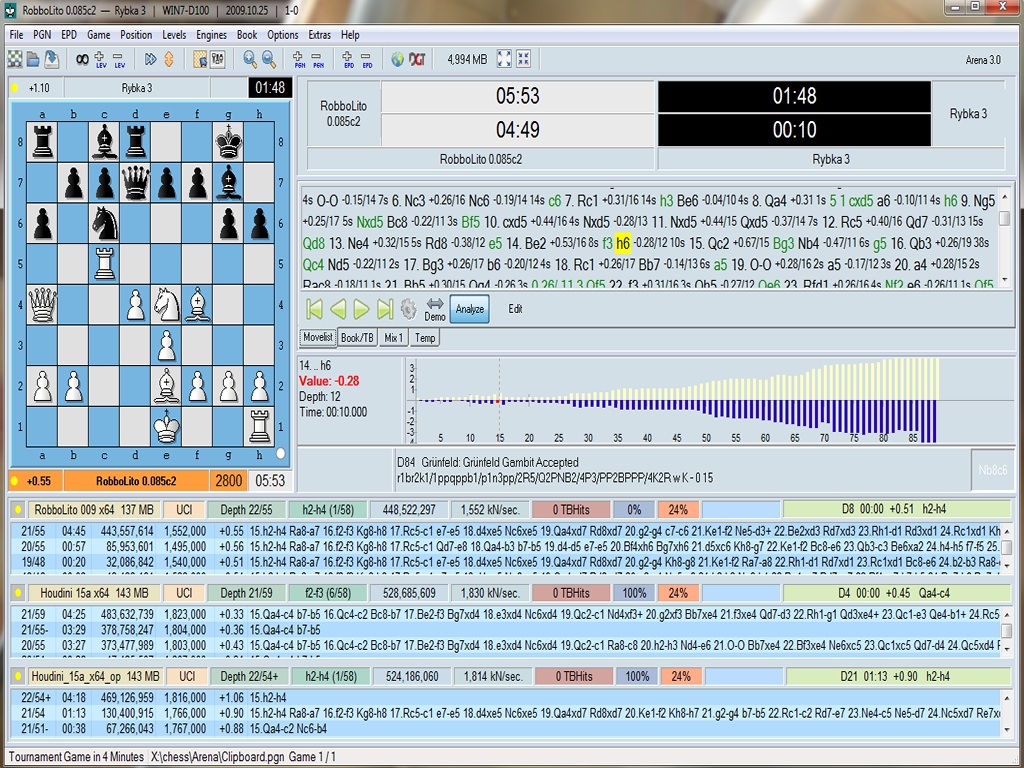The width and height of the screenshot is (1024, 768).
Task: Step forward one move with right arrow
Action: click(361, 309)
